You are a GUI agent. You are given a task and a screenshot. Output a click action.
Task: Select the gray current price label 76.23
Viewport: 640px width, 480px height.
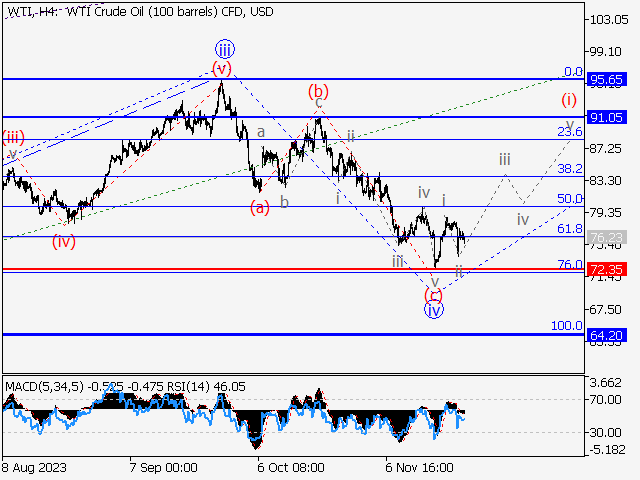[x=606, y=237]
